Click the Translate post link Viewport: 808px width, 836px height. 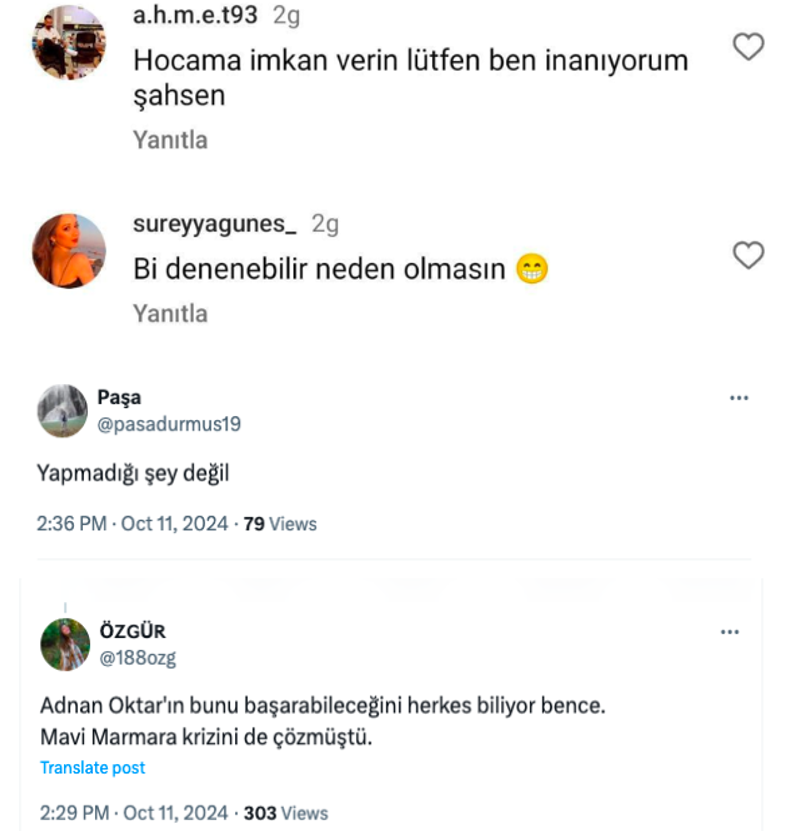(x=92, y=768)
